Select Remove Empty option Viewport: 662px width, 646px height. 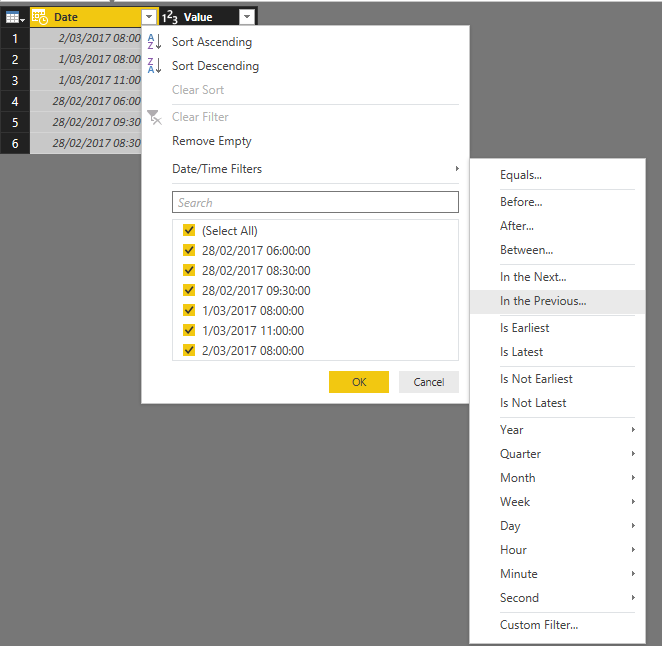pos(212,141)
